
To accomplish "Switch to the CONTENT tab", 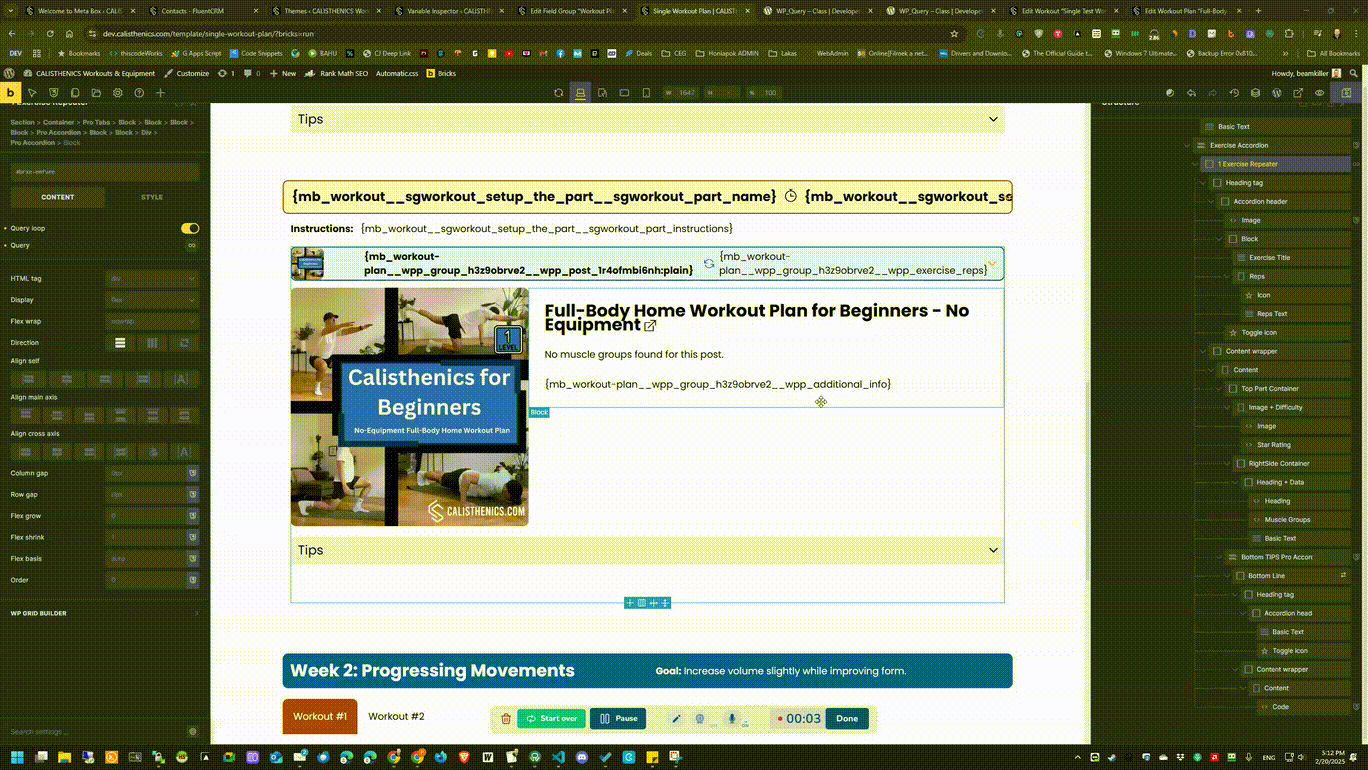I will click(x=57, y=197).
